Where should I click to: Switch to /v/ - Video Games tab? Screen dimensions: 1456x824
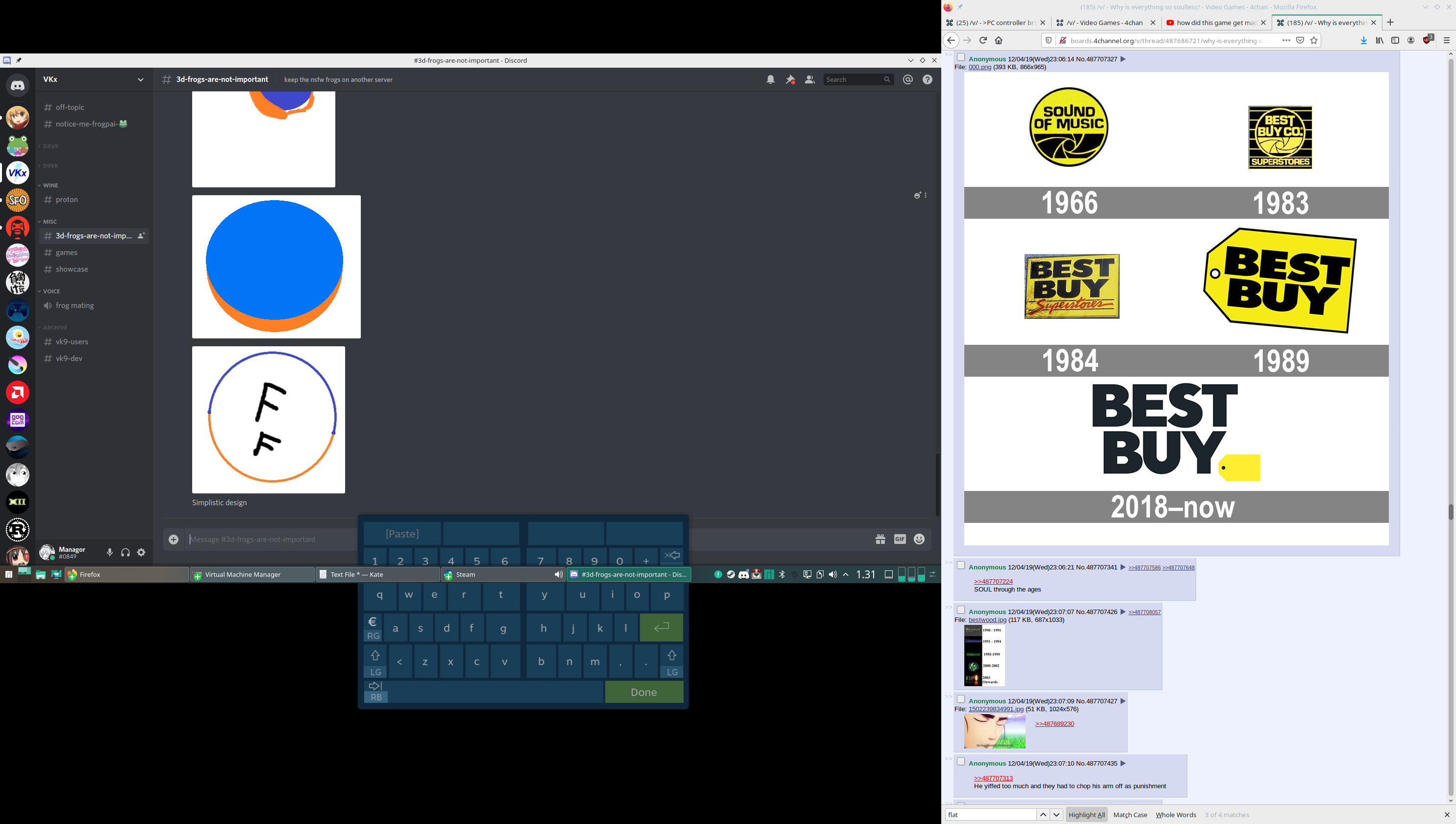tap(1106, 23)
